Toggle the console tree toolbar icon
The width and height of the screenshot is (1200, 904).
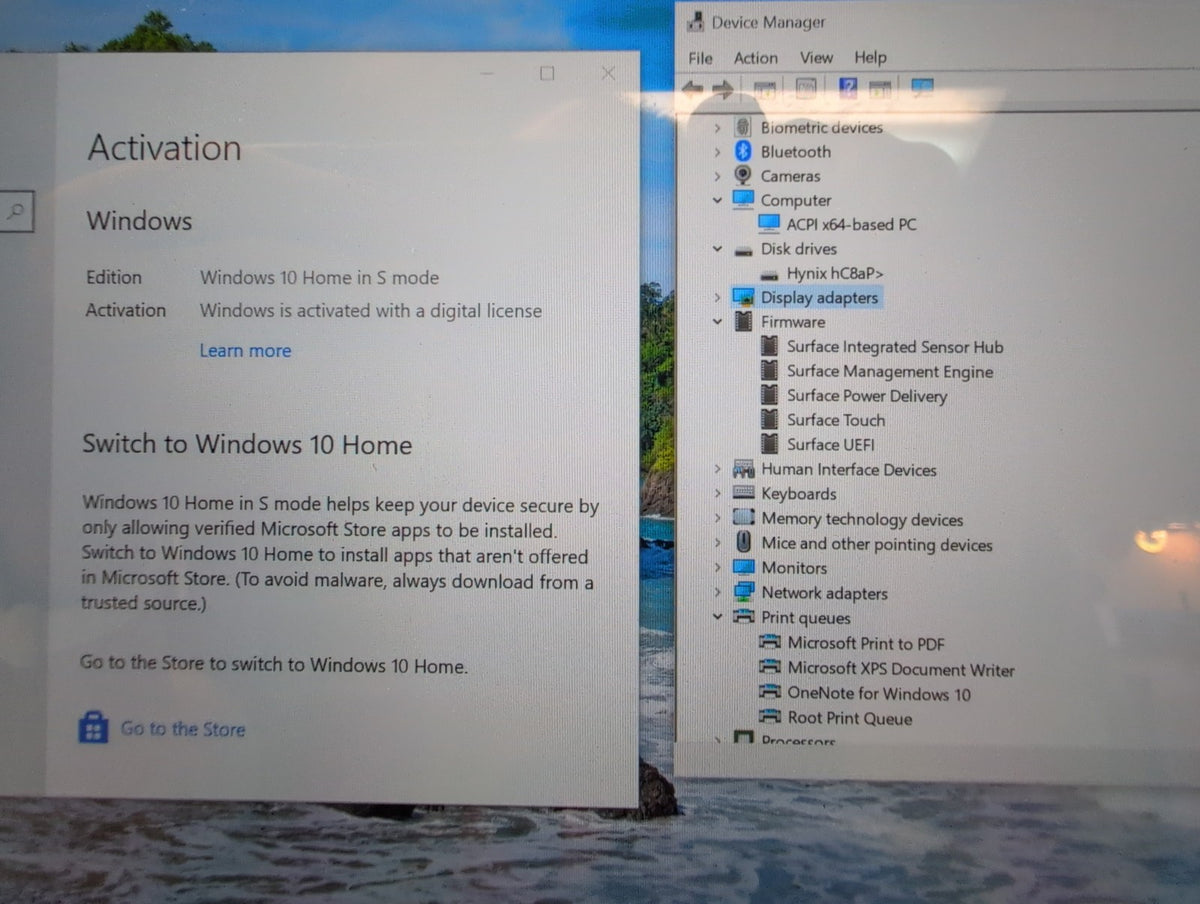pos(766,90)
